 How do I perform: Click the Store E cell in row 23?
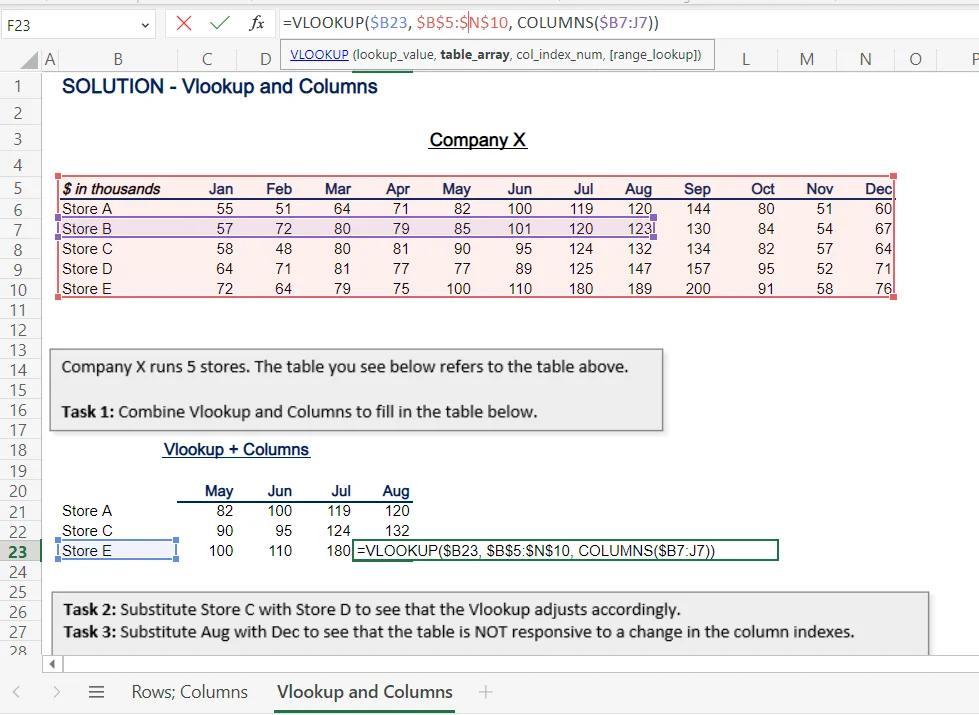117,551
